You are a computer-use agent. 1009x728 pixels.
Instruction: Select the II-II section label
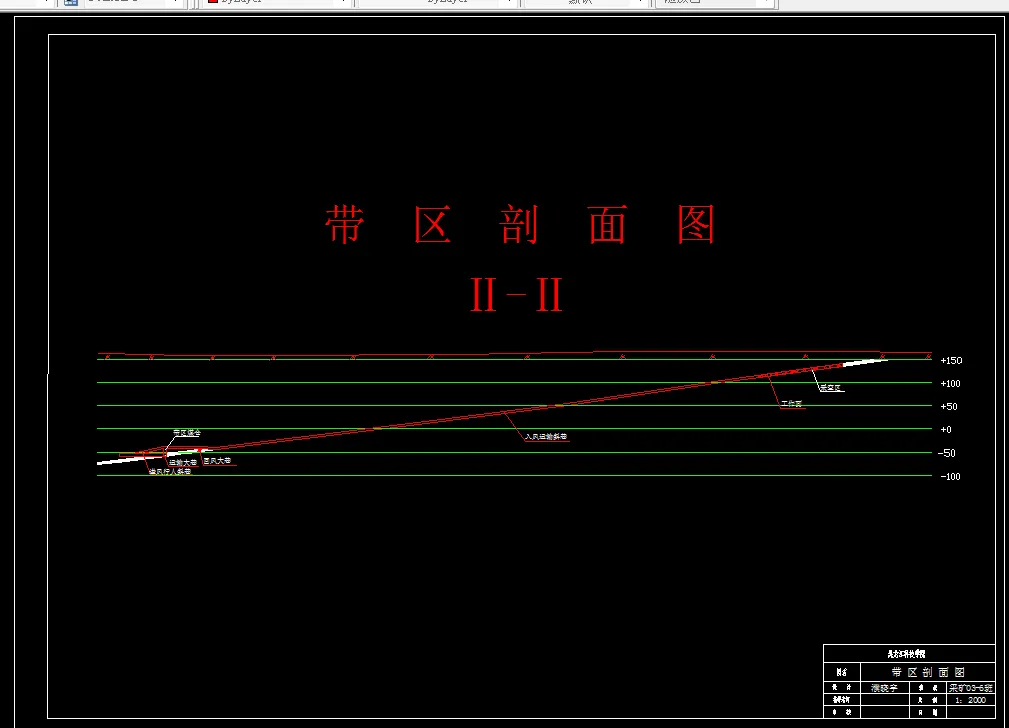517,295
